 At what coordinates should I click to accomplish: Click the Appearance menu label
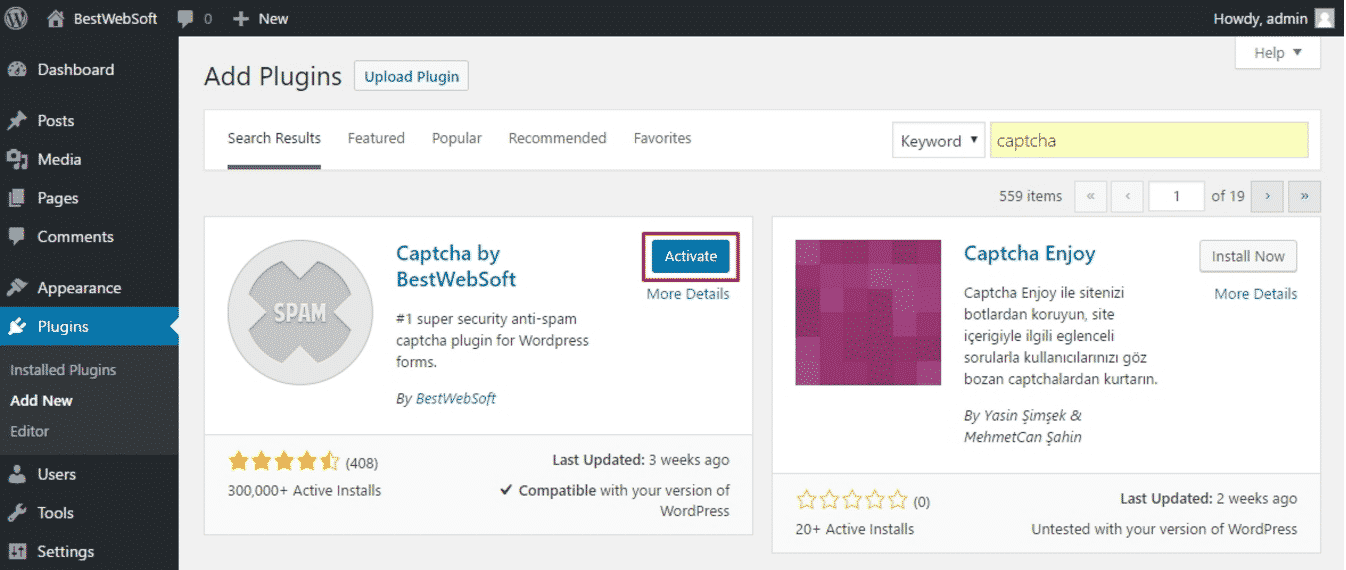tap(79, 288)
